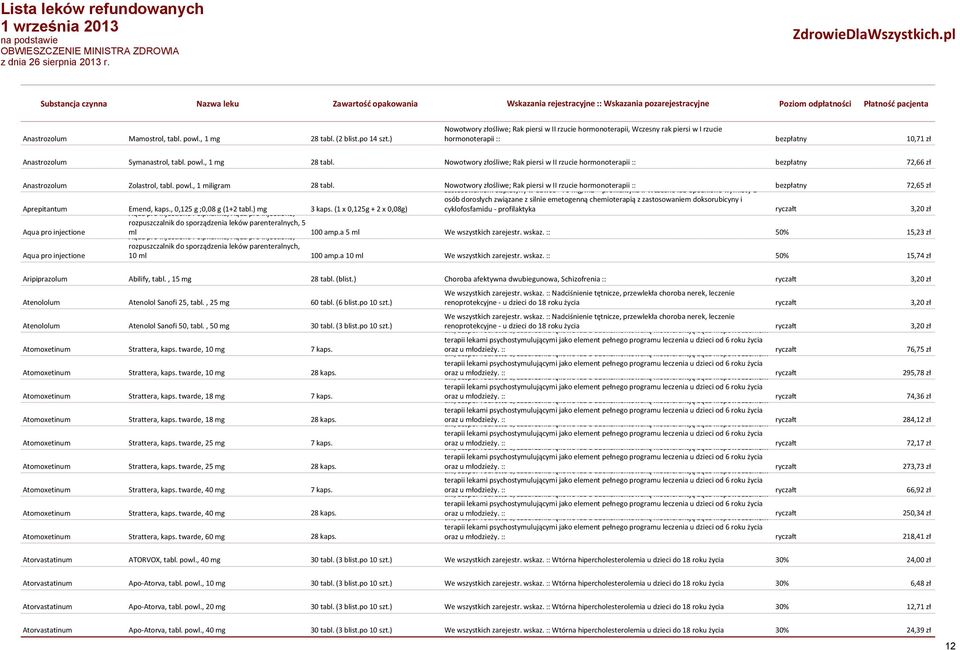Click the 'Nazwa leku' column header

pos(217,104)
